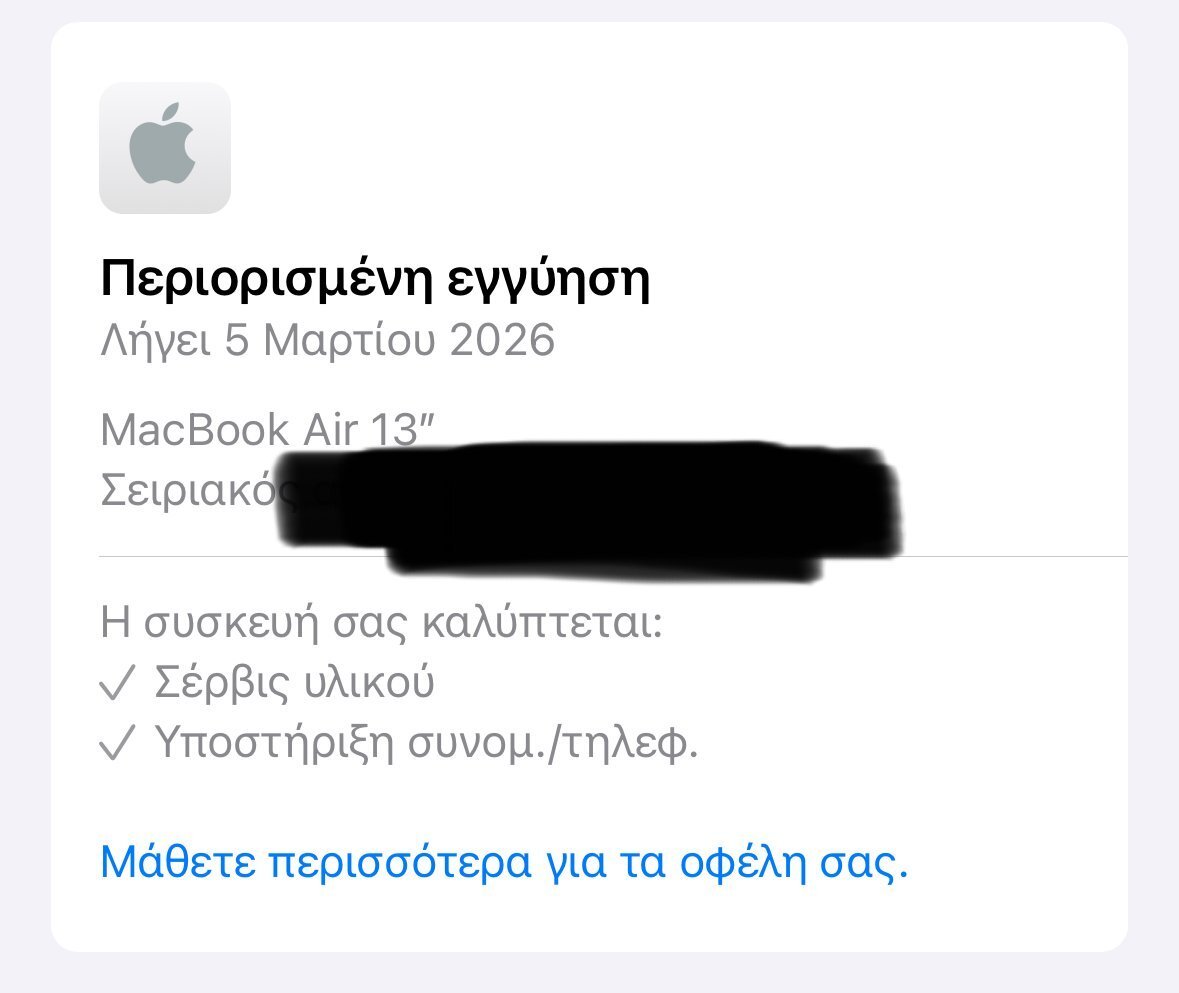Click the year 2026 in the expiry date
This screenshot has width=1179, height=993.
[502, 341]
